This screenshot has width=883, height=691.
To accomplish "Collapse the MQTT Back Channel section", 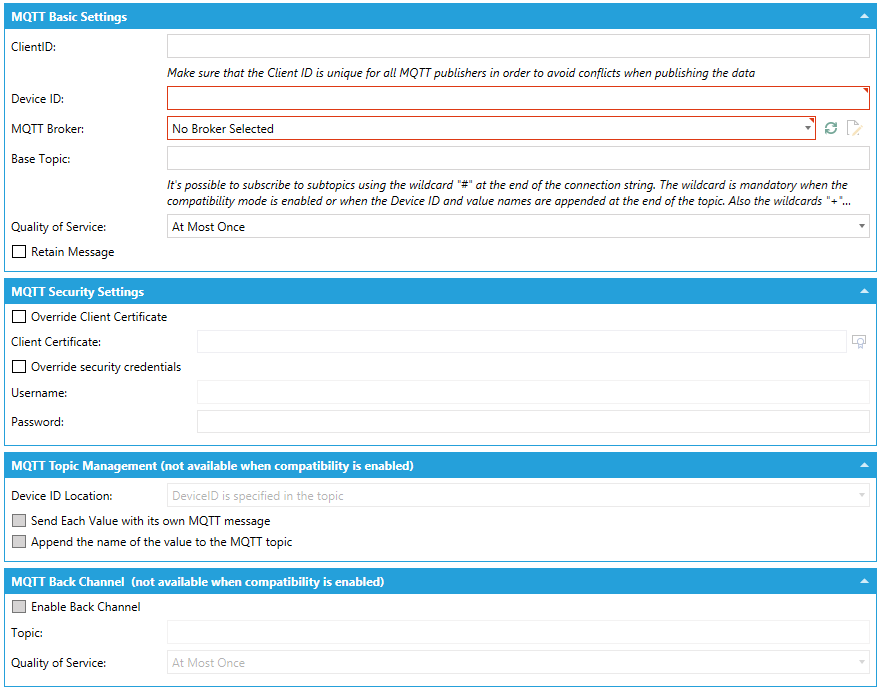I will [863, 582].
